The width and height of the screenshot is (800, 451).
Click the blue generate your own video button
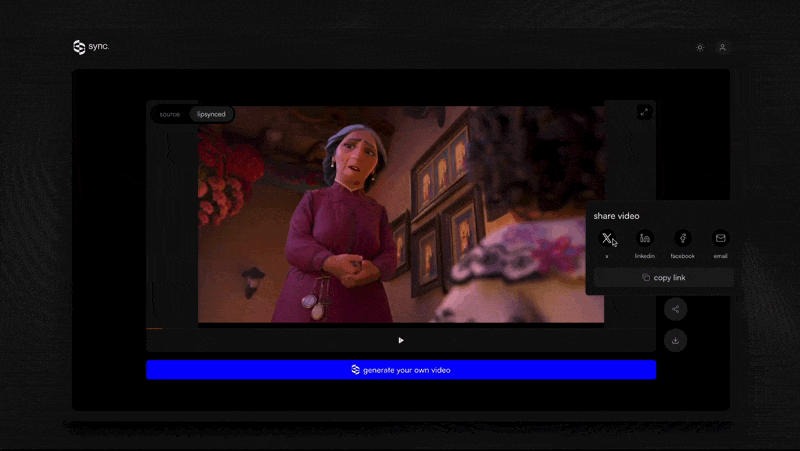401,370
